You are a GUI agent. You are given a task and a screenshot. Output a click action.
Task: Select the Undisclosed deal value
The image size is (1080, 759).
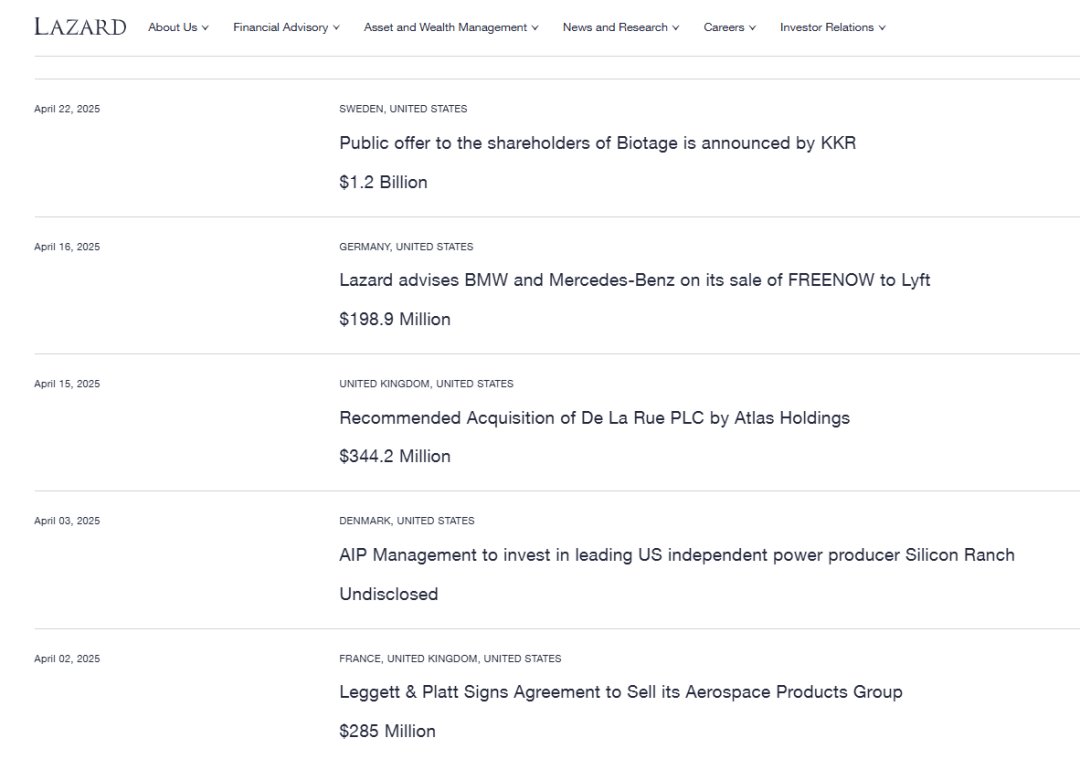(x=388, y=594)
